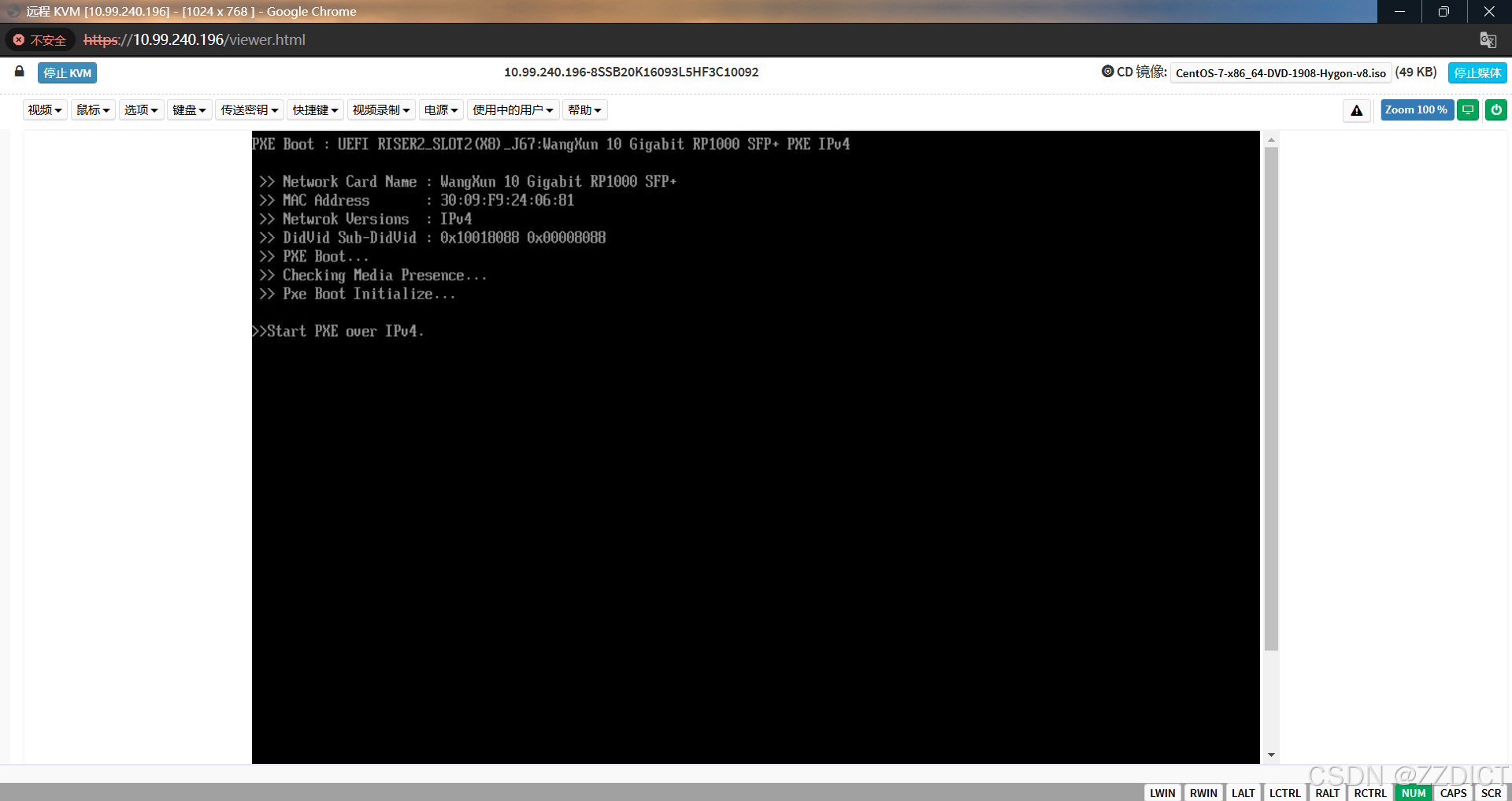
Task: Click the (49 KB) size text
Action: pyautogui.click(x=1416, y=72)
